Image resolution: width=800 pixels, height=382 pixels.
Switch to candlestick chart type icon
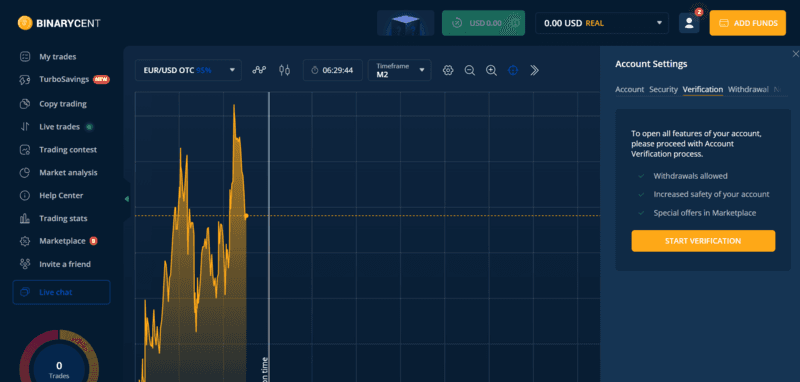tap(285, 70)
